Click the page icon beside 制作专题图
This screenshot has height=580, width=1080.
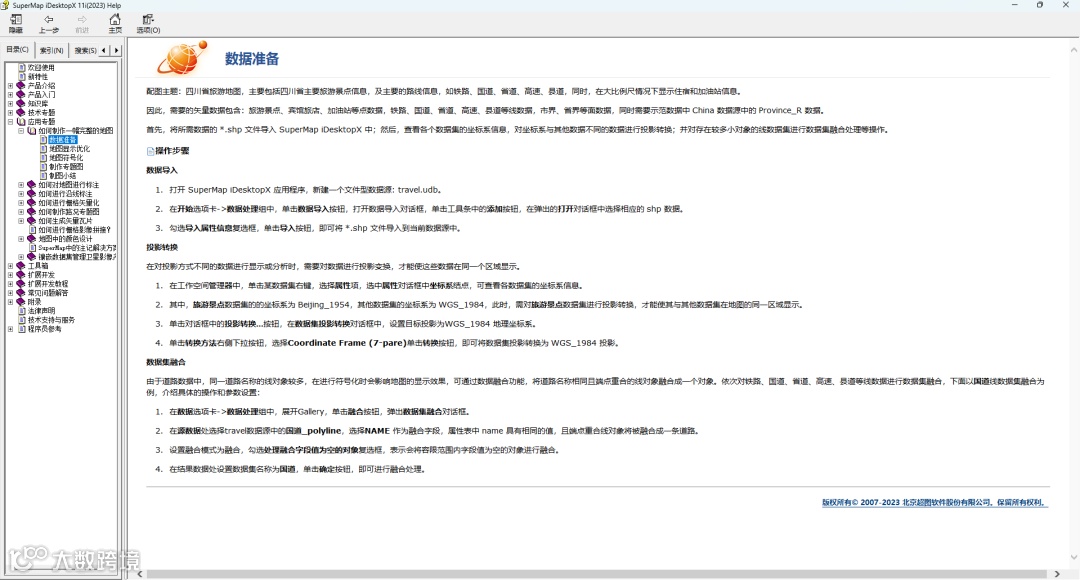[x=43, y=166]
